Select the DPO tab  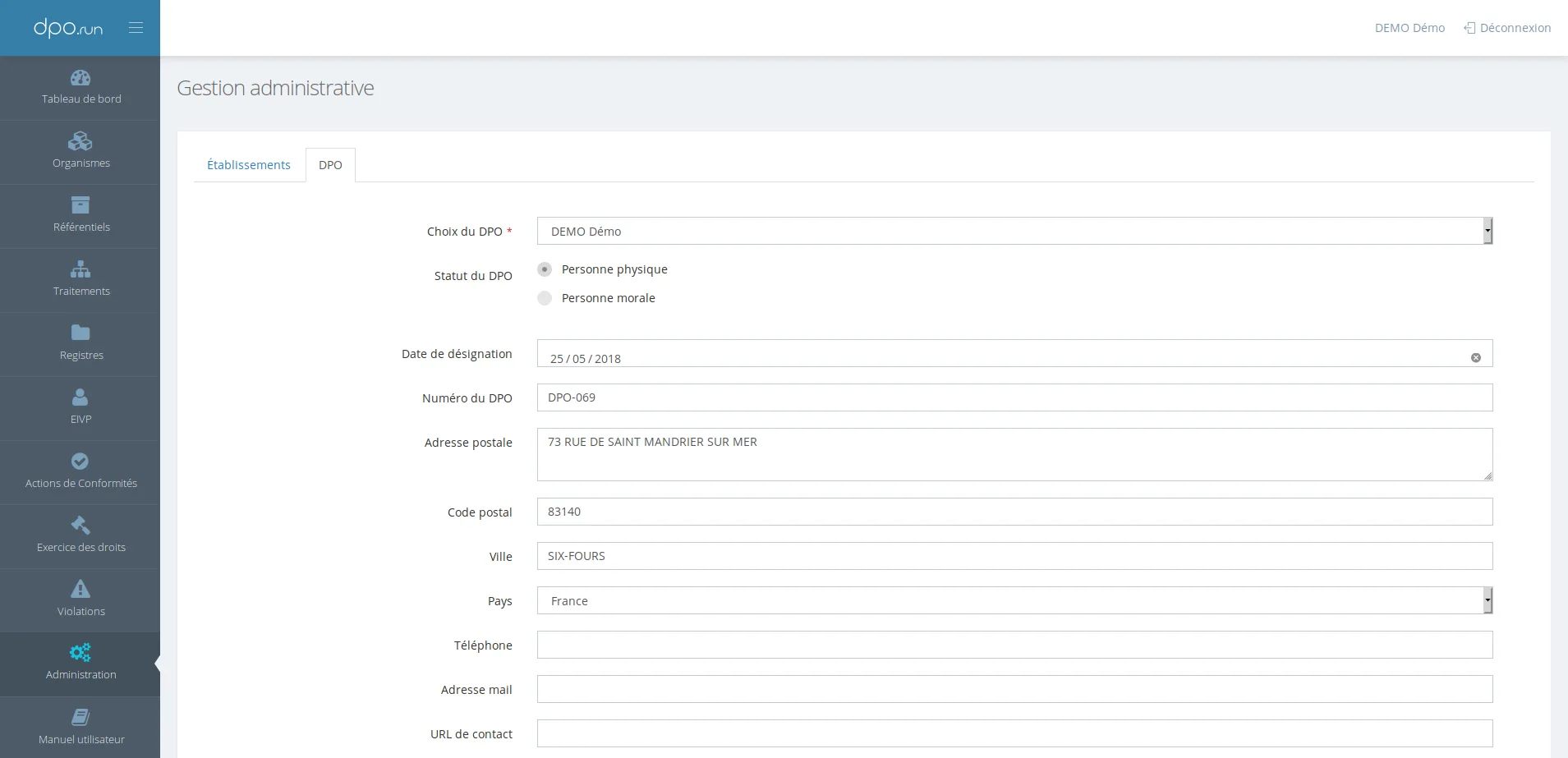click(330, 165)
